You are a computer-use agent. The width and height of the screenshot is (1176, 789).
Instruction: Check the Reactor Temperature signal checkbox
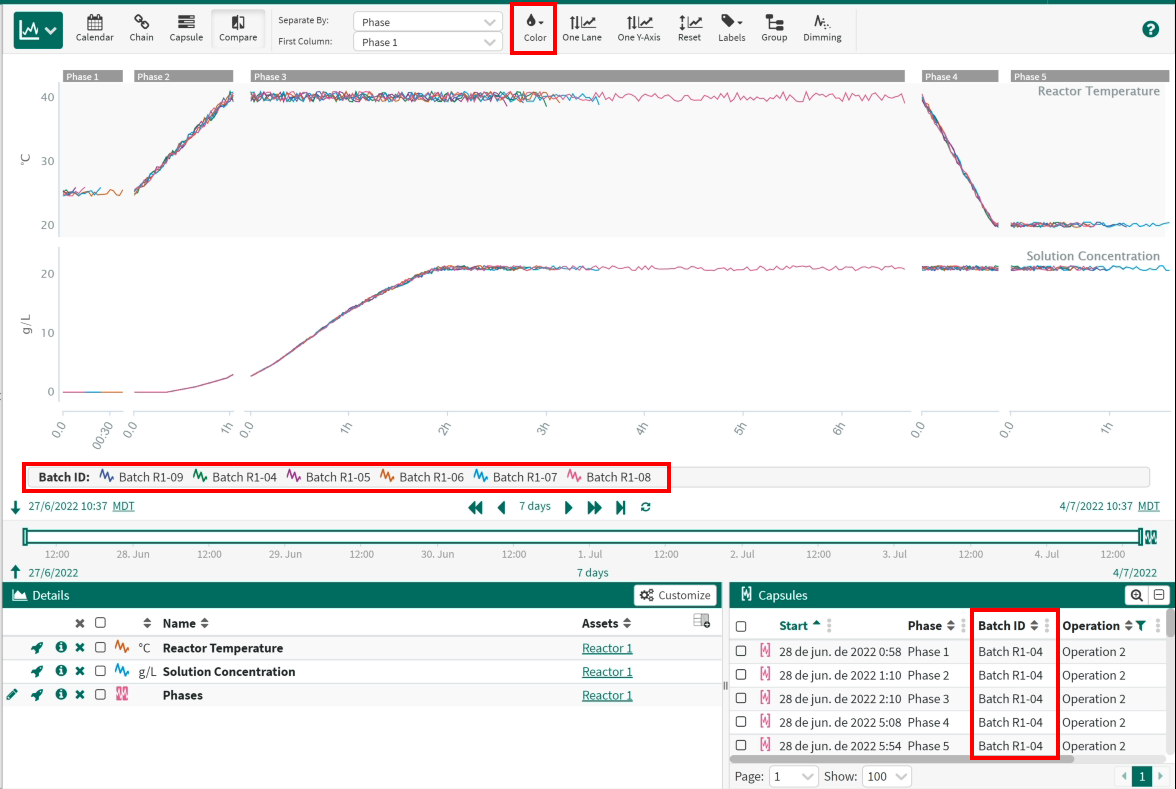(100, 648)
